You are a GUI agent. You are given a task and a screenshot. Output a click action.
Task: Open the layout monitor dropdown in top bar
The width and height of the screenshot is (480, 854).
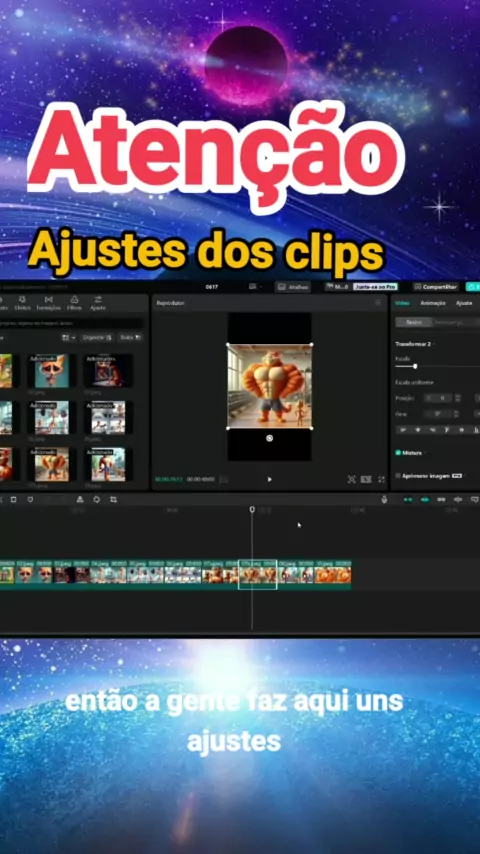click(255, 286)
